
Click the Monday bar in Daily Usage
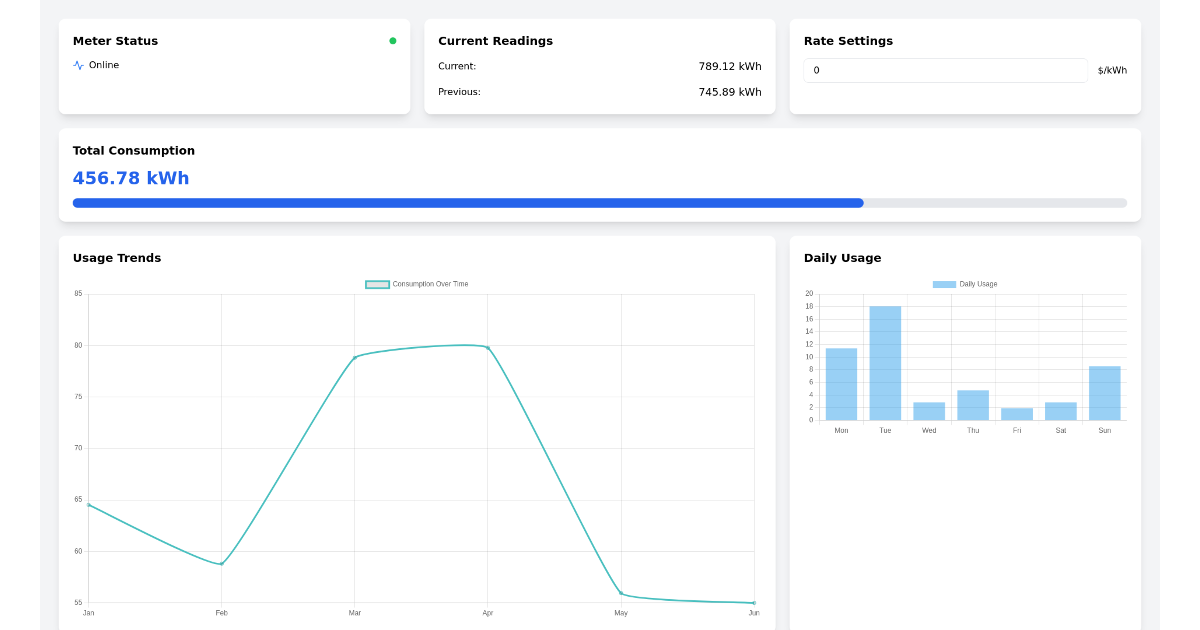pos(840,385)
